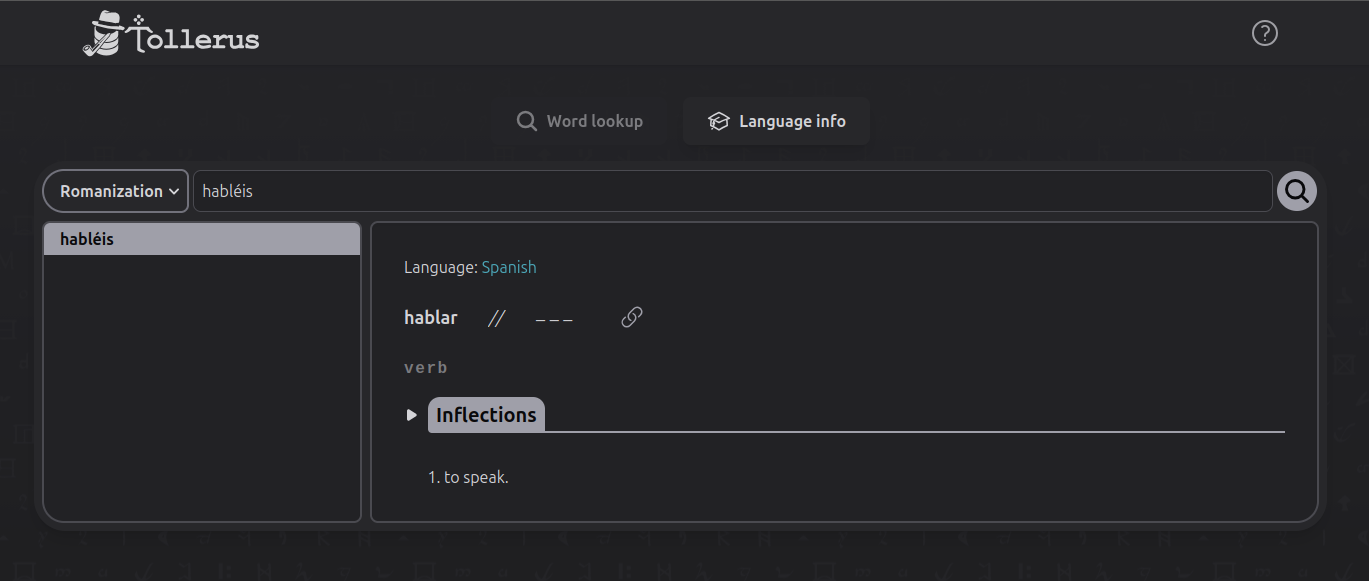
Task: Expand the Inflections disclosure triangle
Action: click(x=412, y=413)
